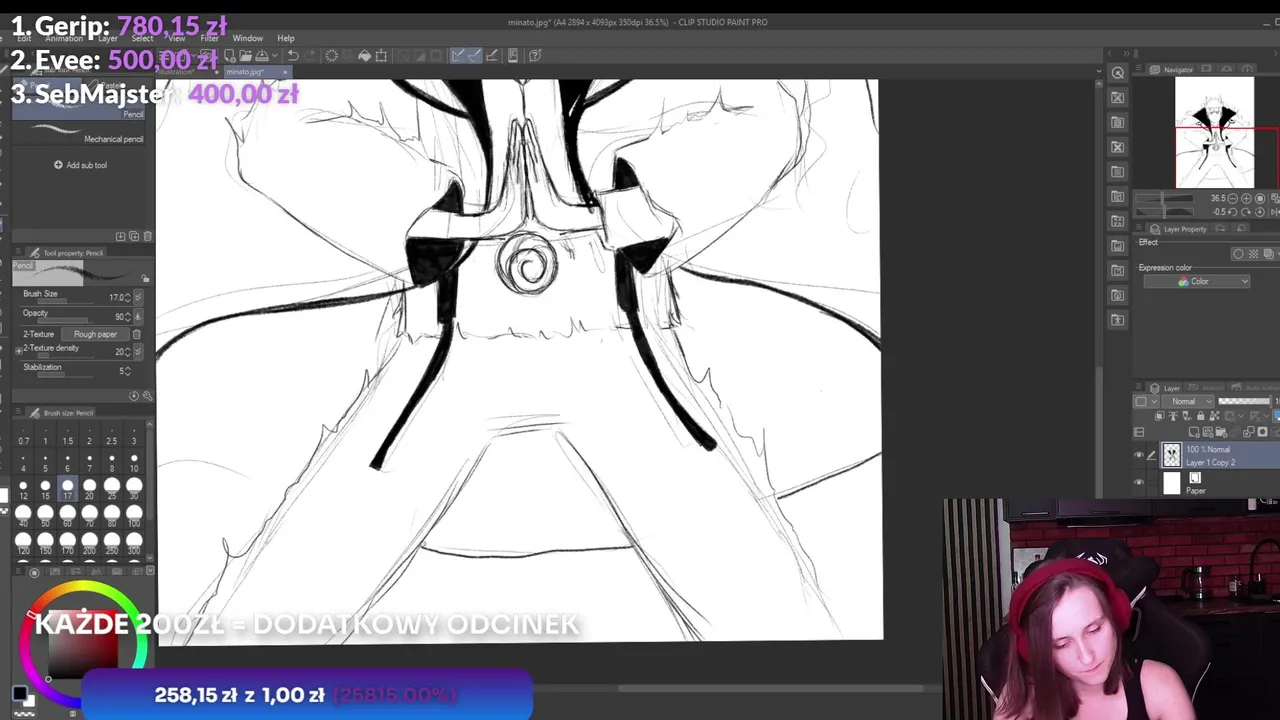Click the Clear layer spinner icon

pyautogui.click(x=332, y=56)
